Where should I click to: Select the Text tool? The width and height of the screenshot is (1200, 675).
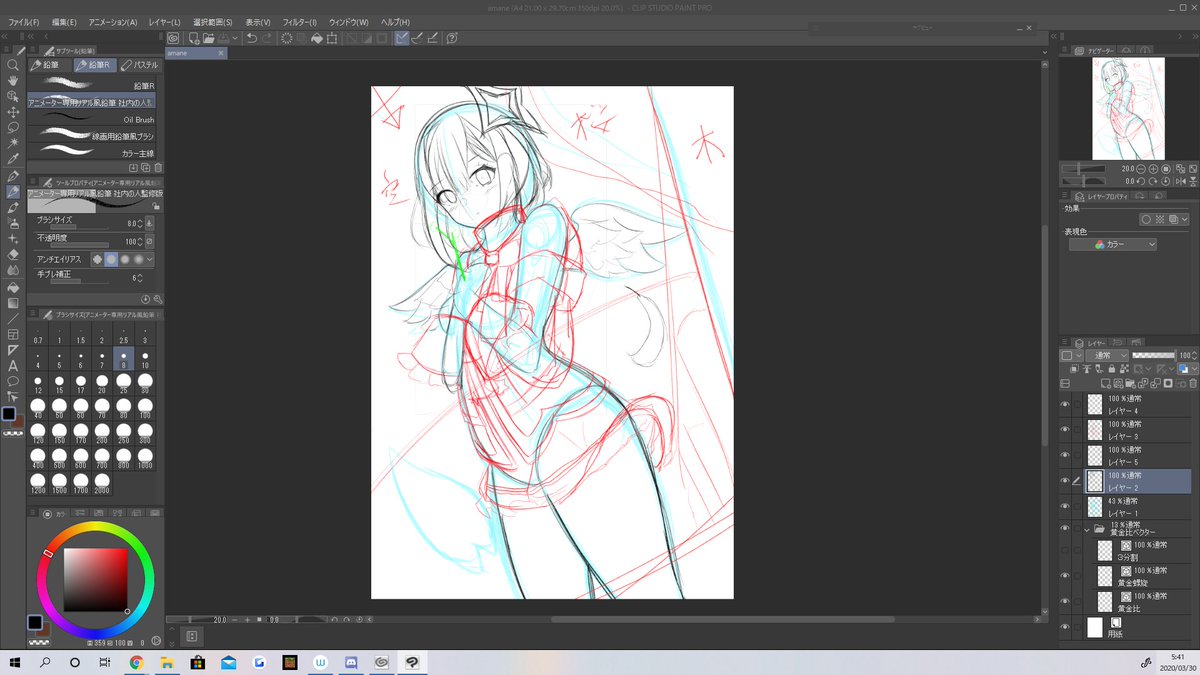coord(13,366)
